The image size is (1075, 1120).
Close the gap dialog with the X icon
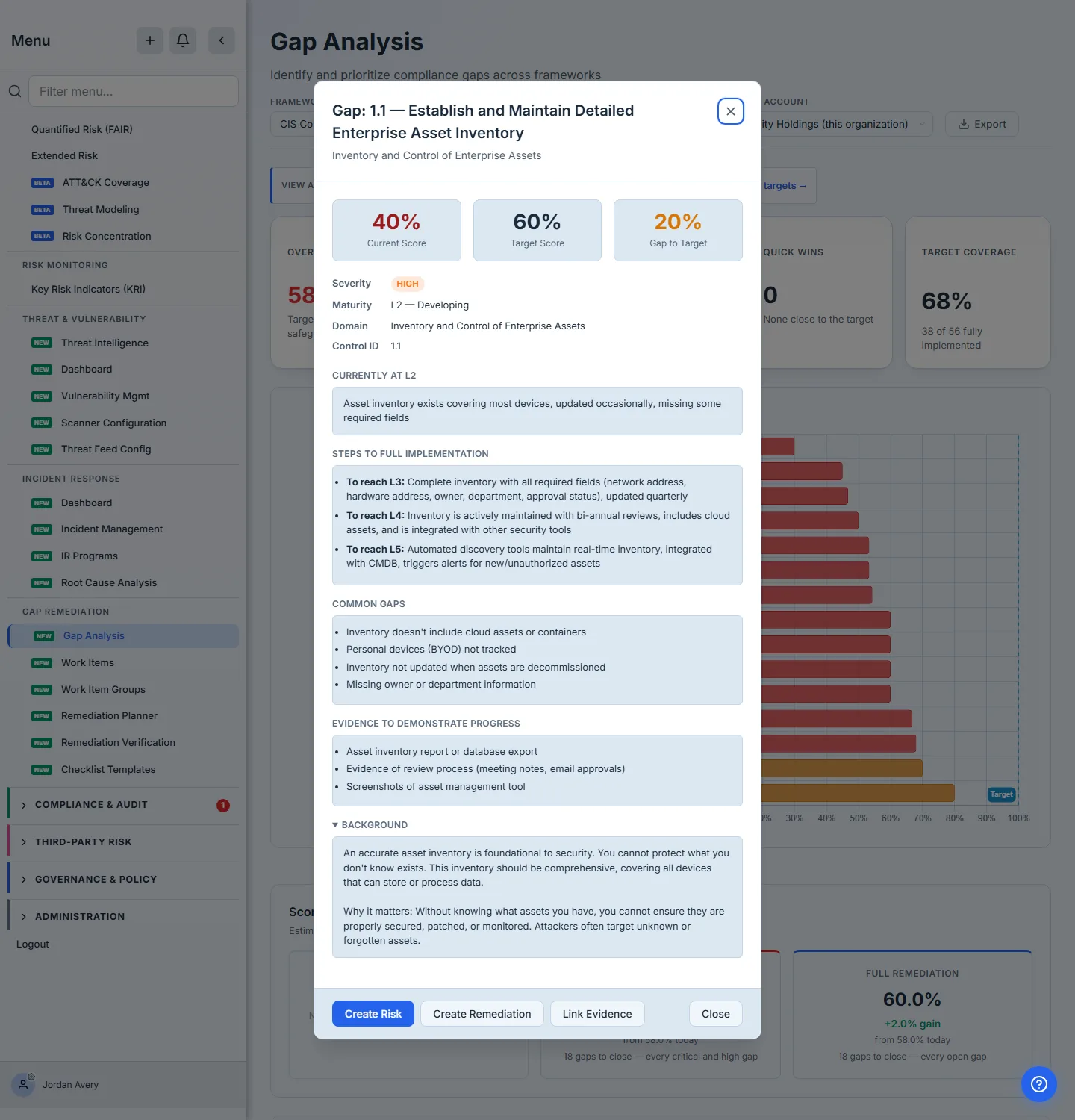pyautogui.click(x=731, y=111)
